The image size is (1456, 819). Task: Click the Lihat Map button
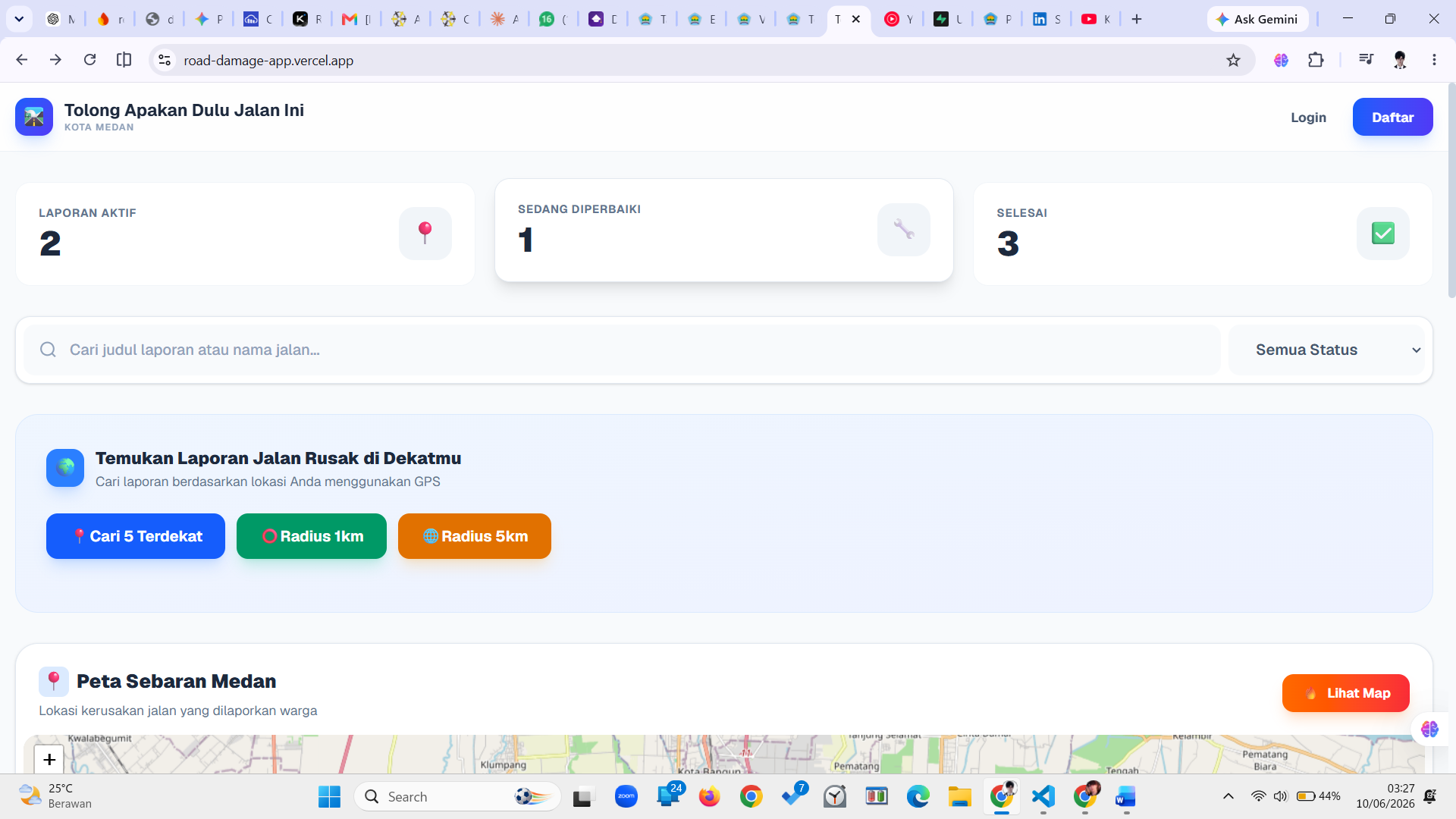(x=1346, y=693)
